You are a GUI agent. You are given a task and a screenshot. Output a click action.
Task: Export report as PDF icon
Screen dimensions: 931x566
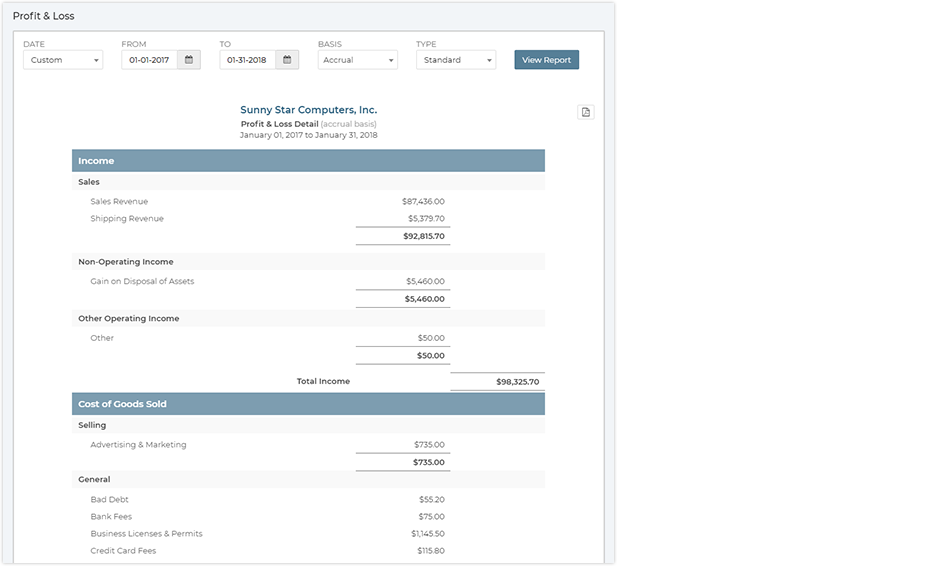585,112
